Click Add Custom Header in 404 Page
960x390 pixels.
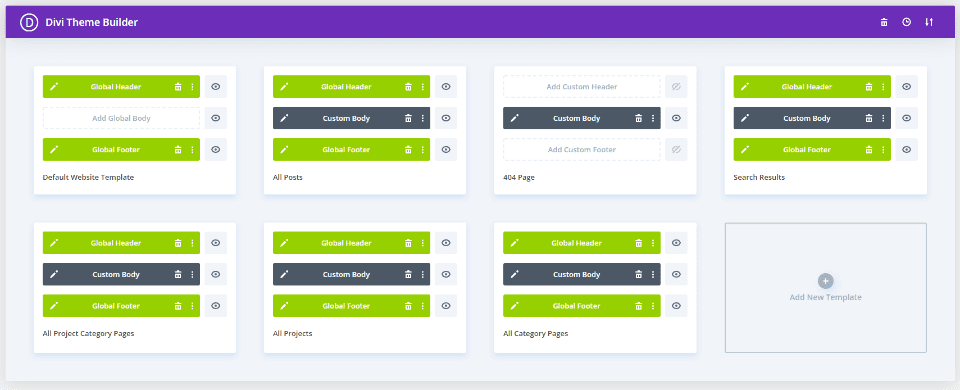click(582, 87)
